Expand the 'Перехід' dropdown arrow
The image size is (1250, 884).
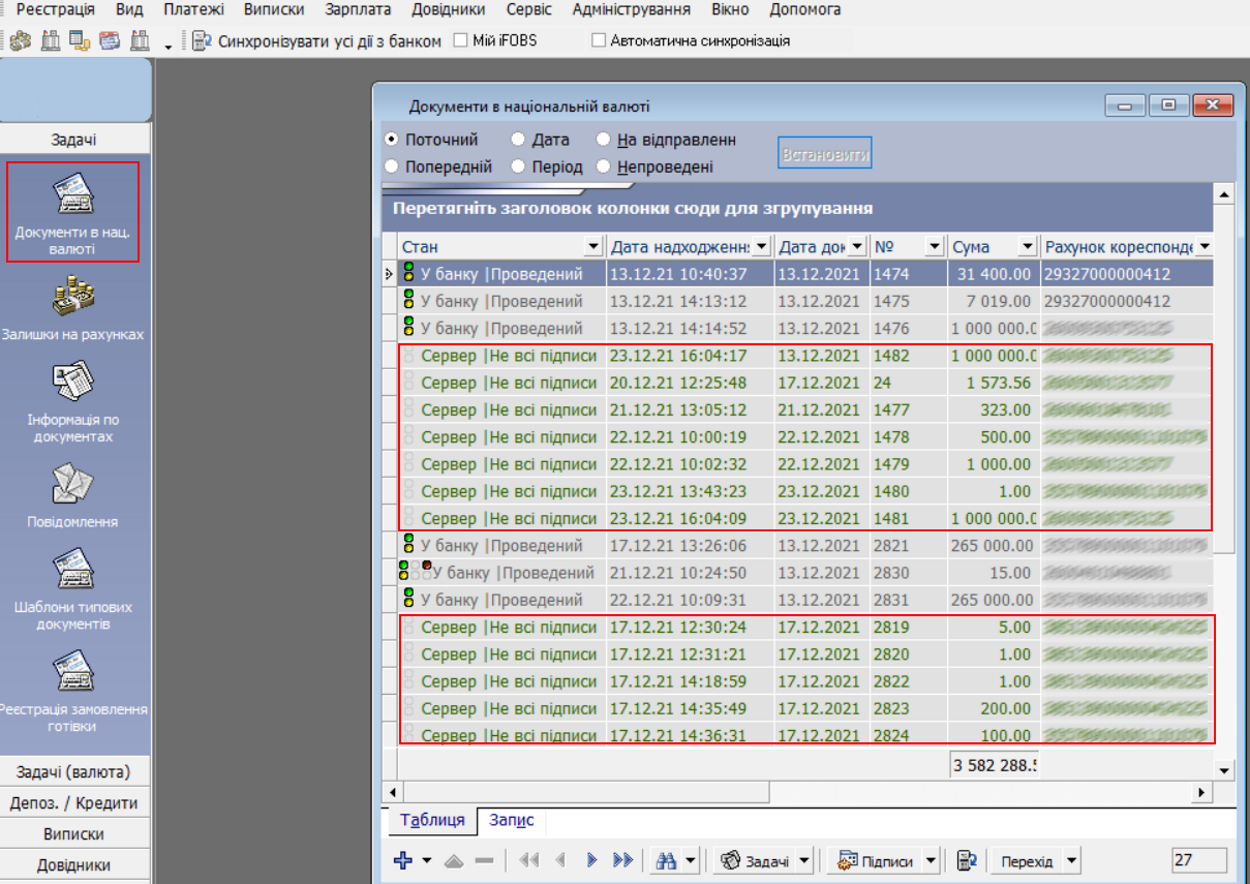1072,860
